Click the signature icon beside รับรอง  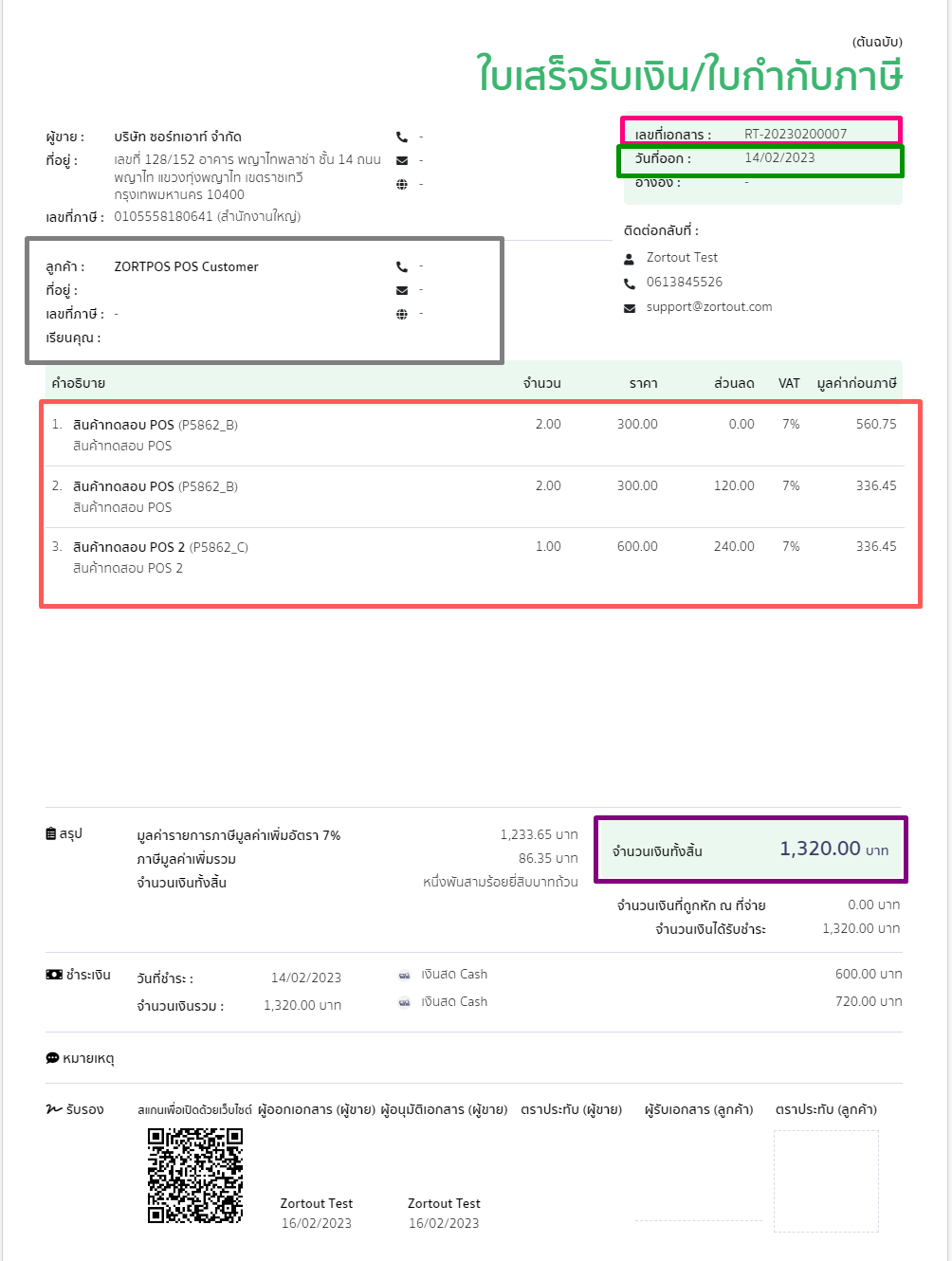coord(54,1109)
